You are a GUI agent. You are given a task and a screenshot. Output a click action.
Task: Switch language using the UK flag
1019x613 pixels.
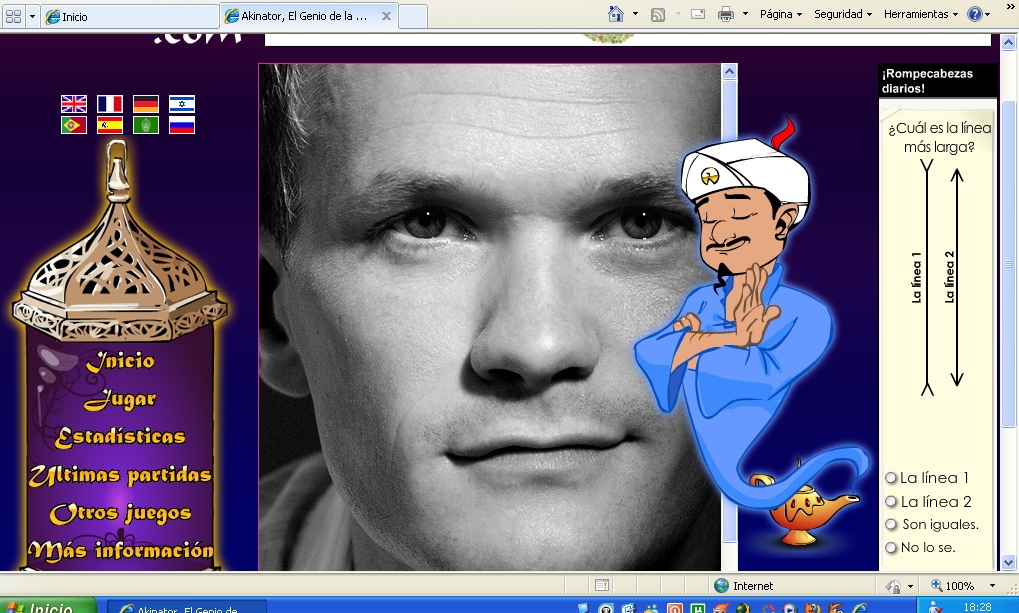74,104
